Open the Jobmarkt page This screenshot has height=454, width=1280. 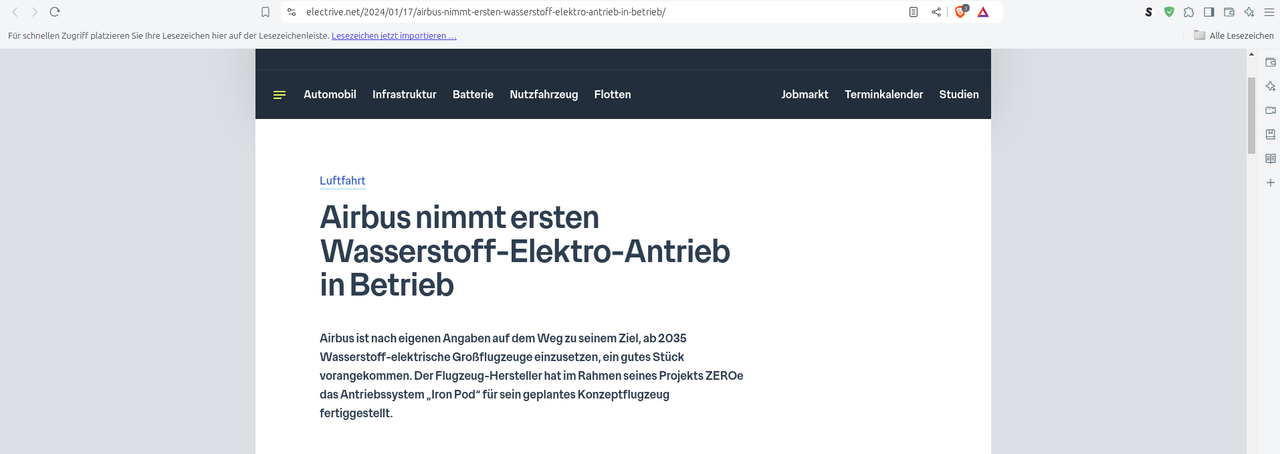tap(805, 95)
